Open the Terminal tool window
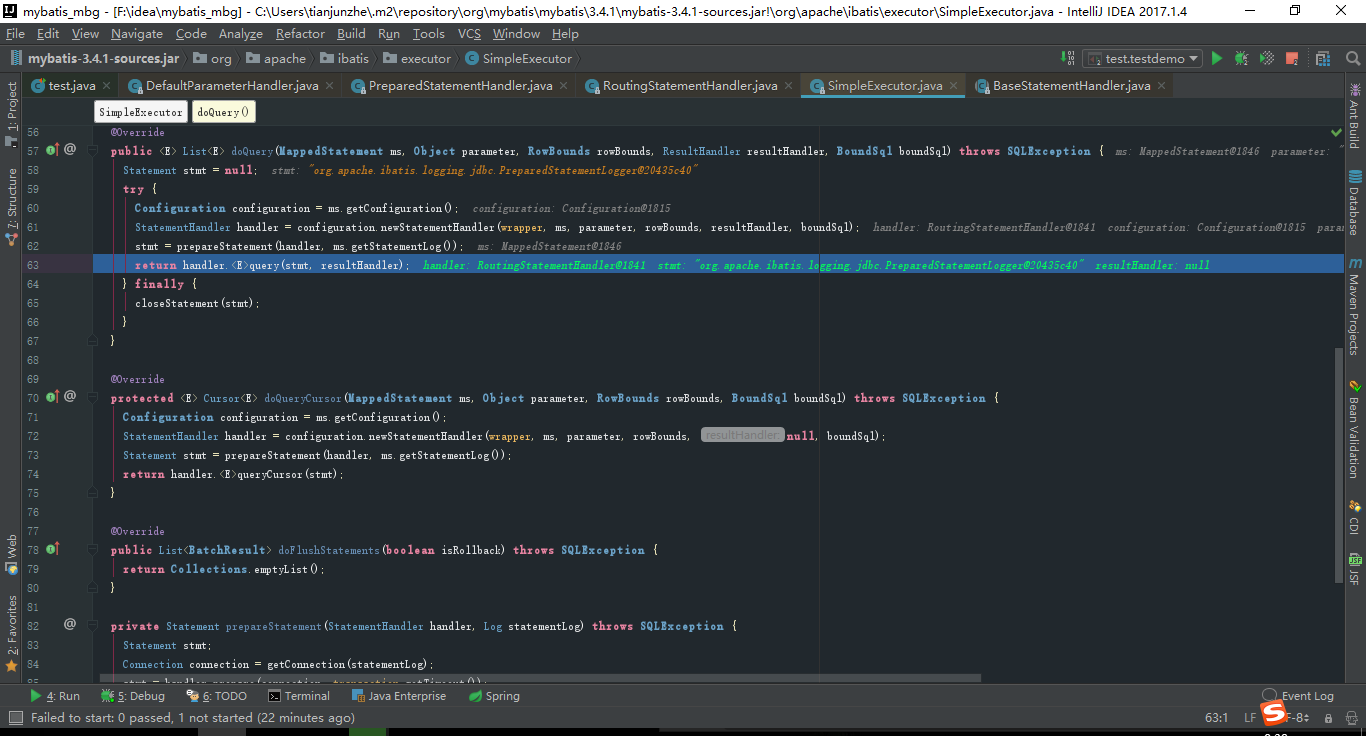The width and height of the screenshot is (1366, 736). 300,695
